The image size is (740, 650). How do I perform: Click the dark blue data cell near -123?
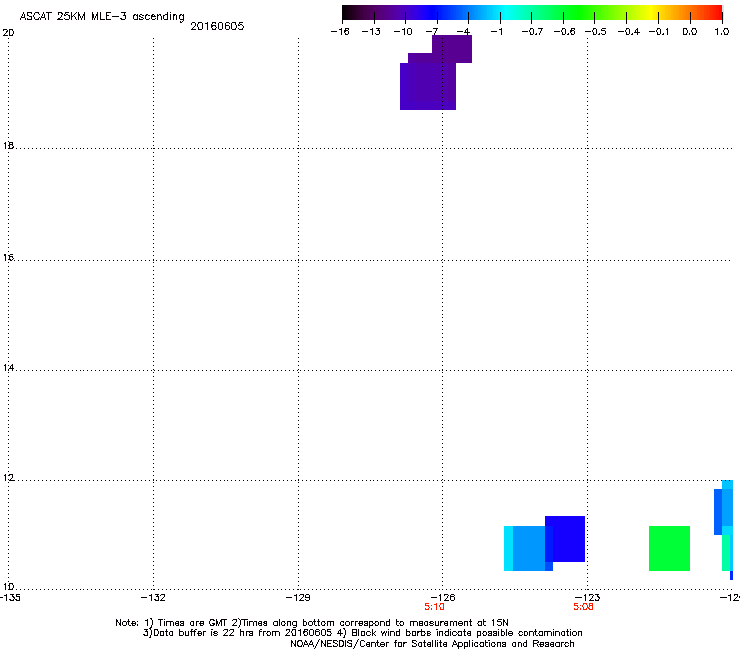pyautogui.click(x=565, y=539)
